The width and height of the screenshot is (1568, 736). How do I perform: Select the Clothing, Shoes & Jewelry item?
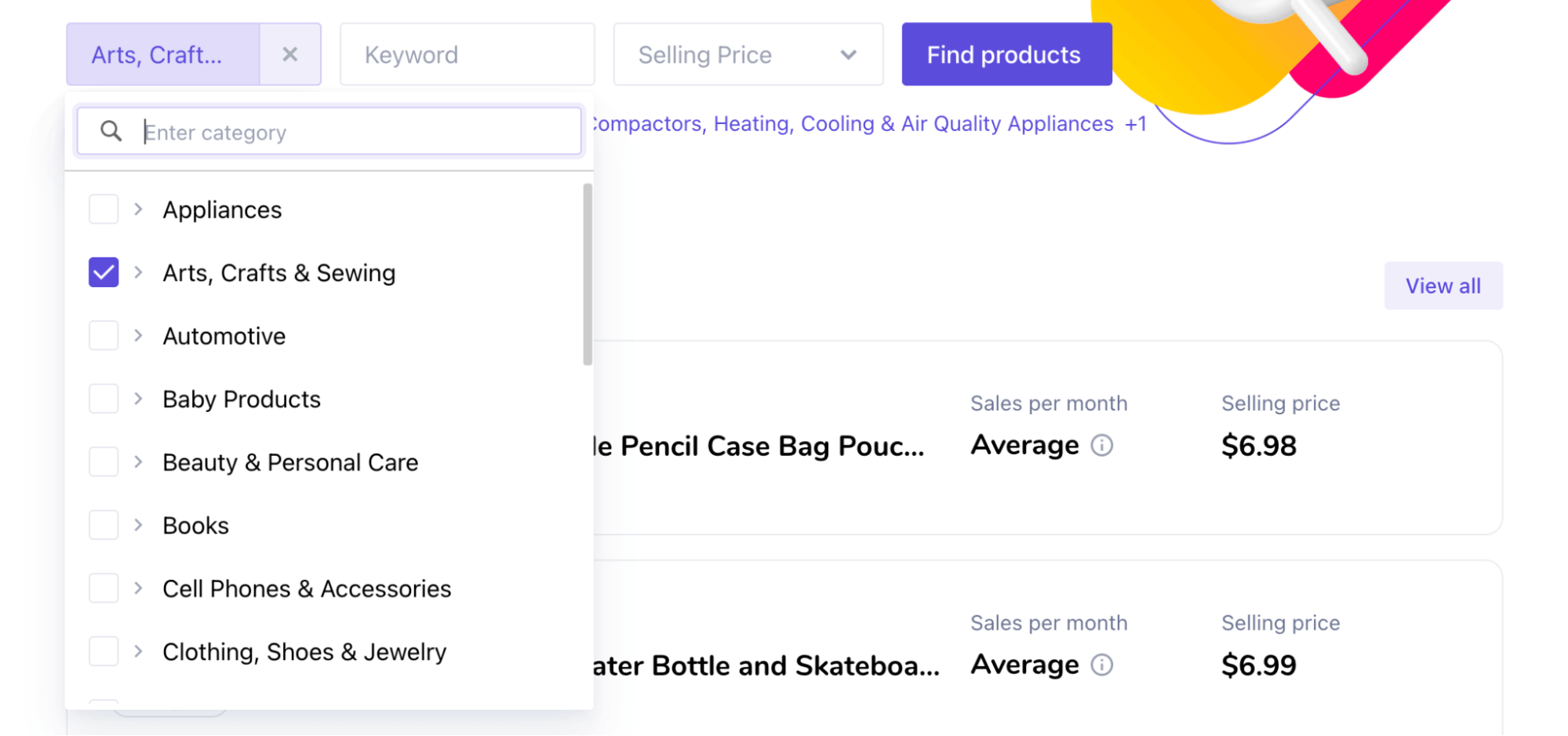pyautogui.click(x=304, y=651)
